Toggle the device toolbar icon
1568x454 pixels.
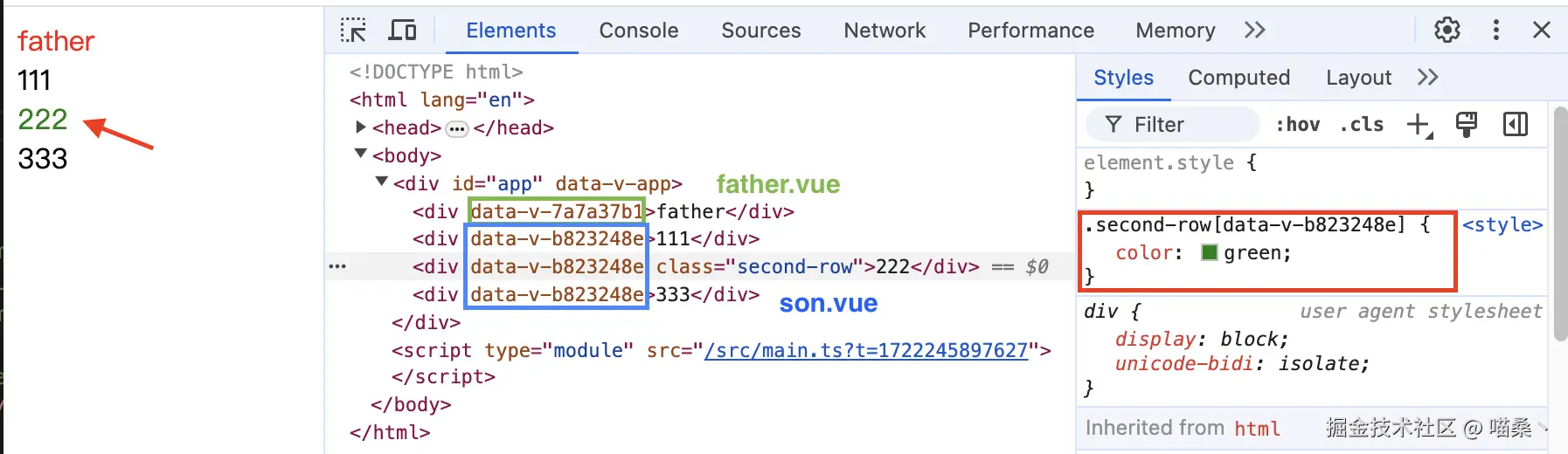[402, 31]
